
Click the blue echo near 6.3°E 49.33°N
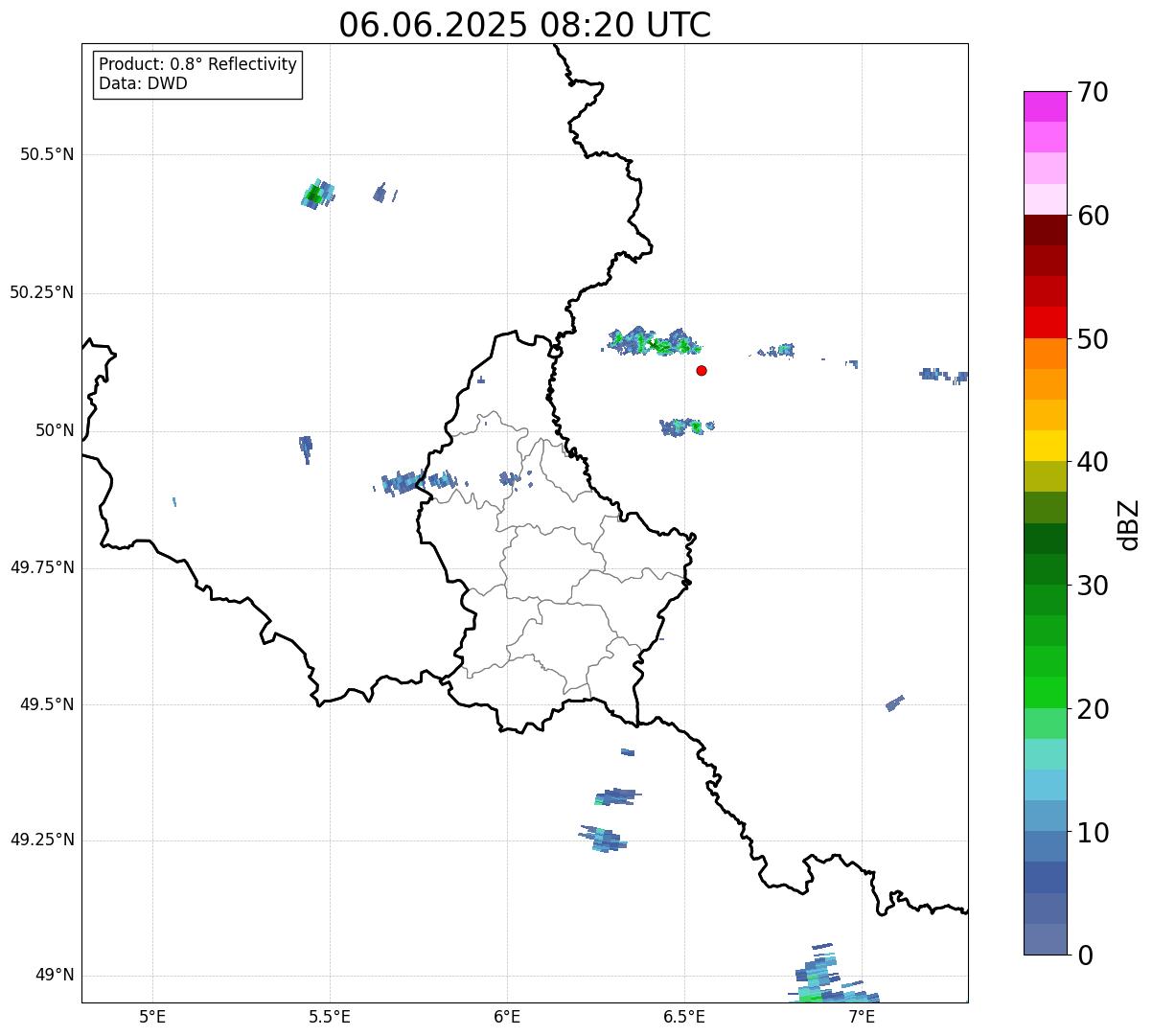tap(616, 796)
